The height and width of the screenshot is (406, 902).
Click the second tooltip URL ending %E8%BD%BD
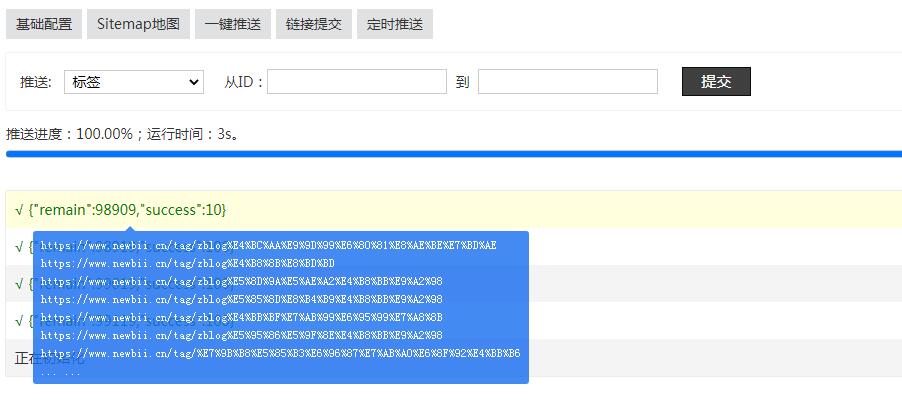point(187,263)
